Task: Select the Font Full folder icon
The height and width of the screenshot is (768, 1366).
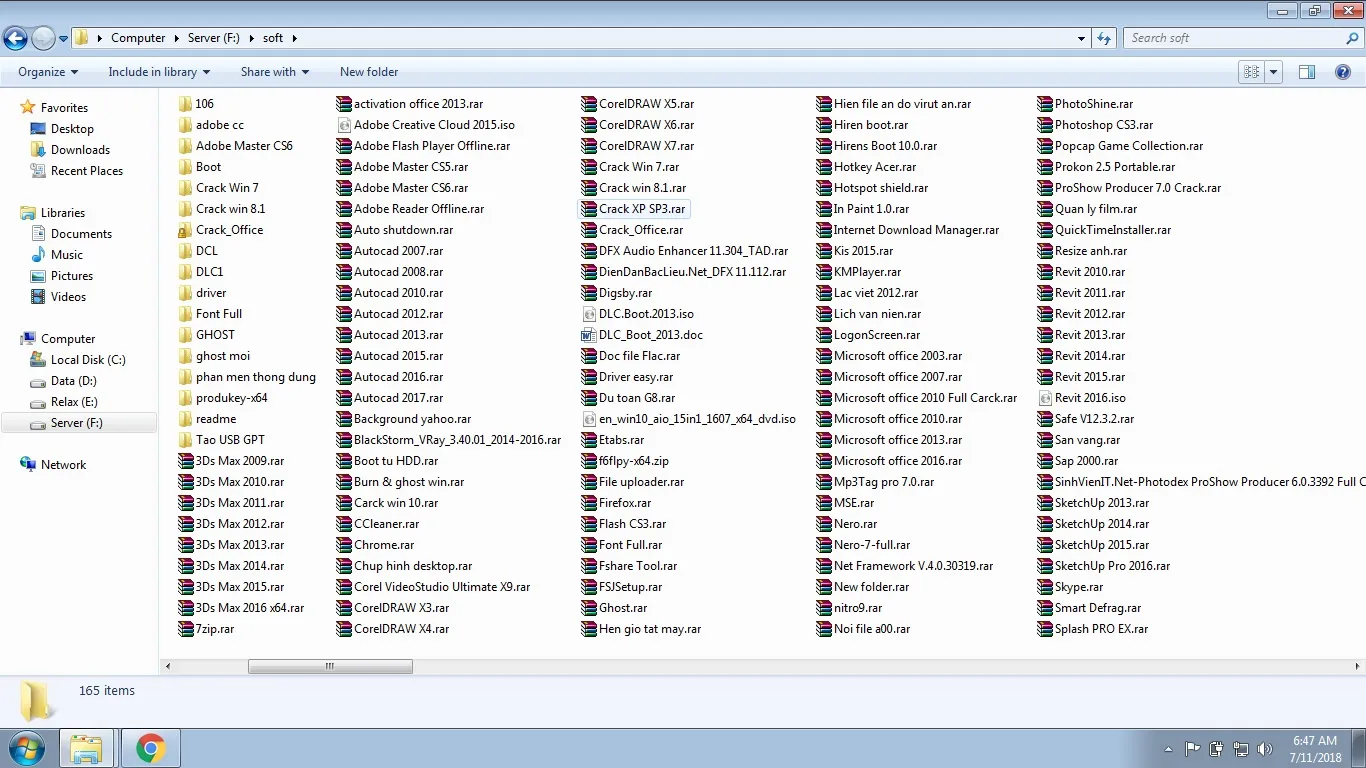Action: pyautogui.click(x=185, y=314)
